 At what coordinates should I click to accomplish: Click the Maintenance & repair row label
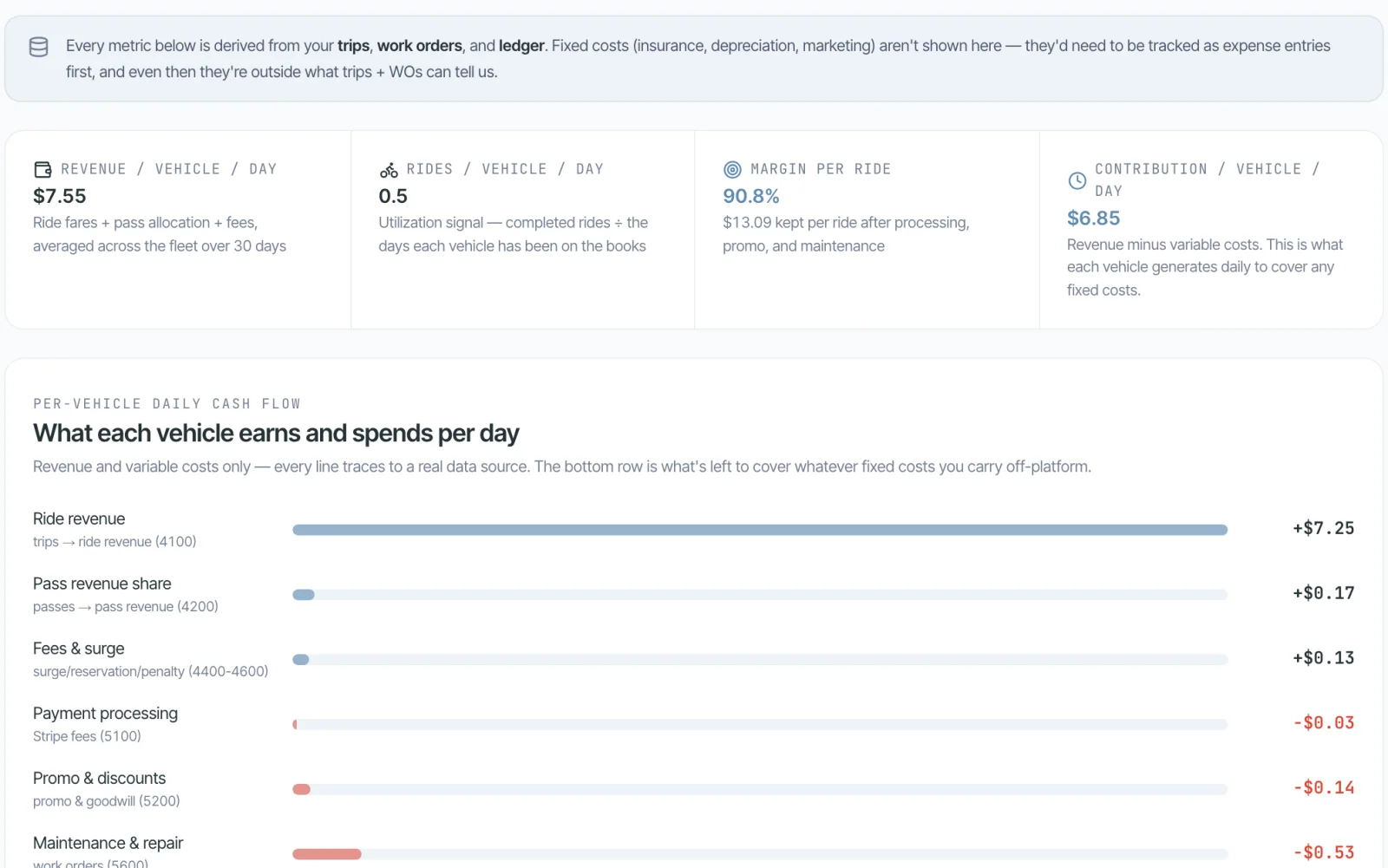pyautogui.click(x=108, y=844)
